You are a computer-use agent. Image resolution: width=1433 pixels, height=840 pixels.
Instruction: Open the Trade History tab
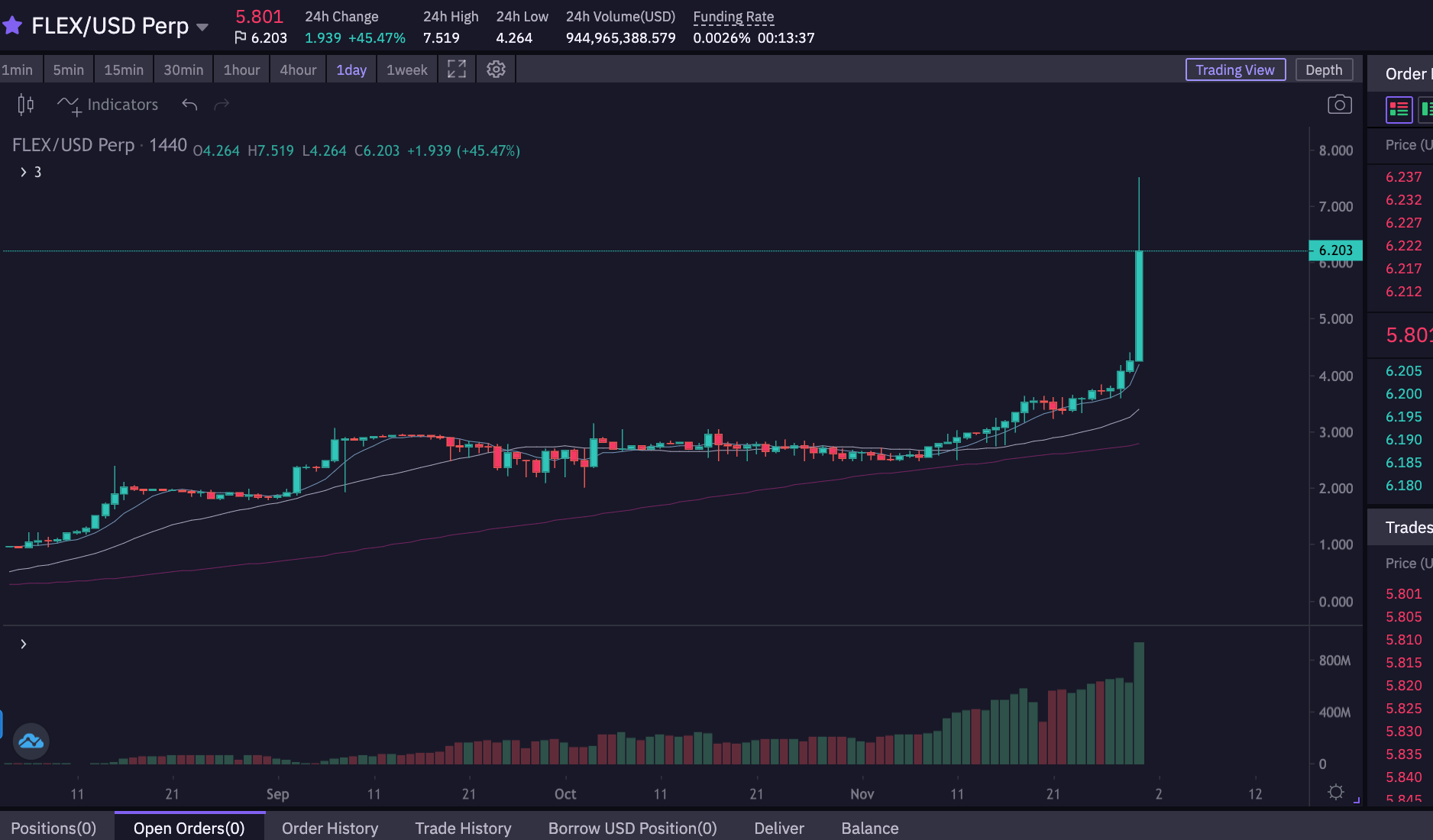(463, 828)
